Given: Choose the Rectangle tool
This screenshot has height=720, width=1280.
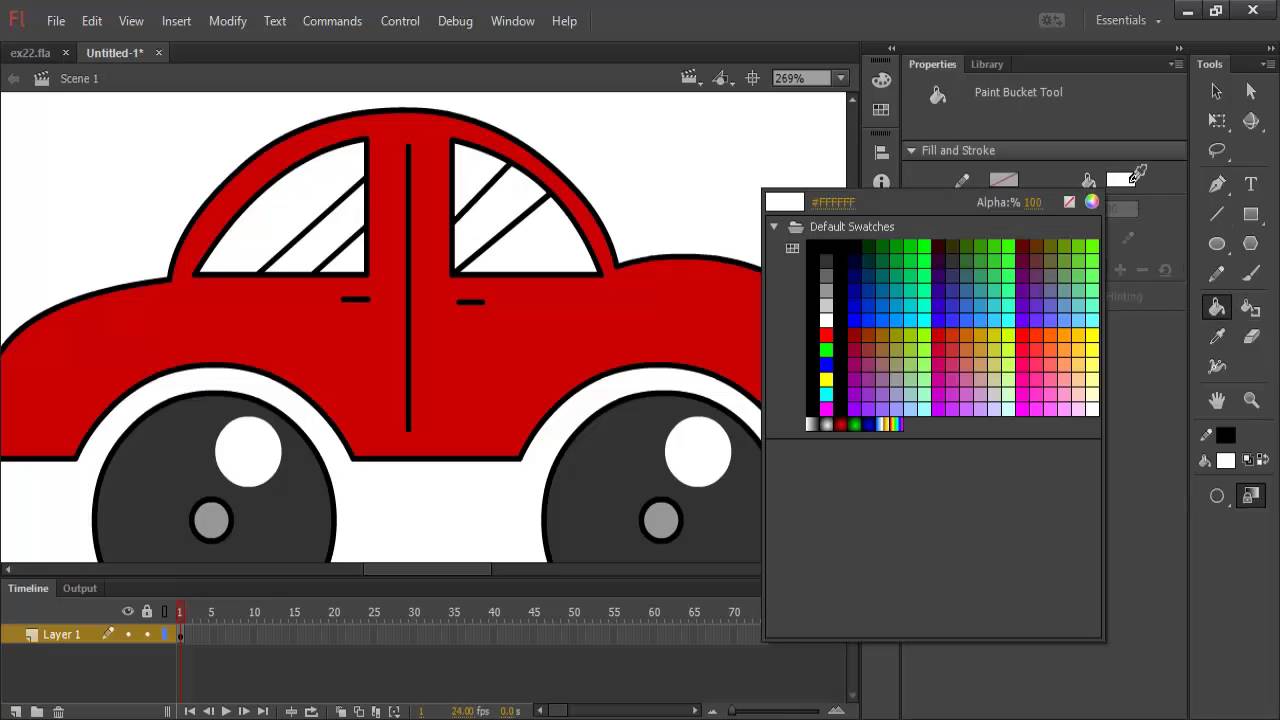Looking at the screenshot, I should [x=1251, y=214].
